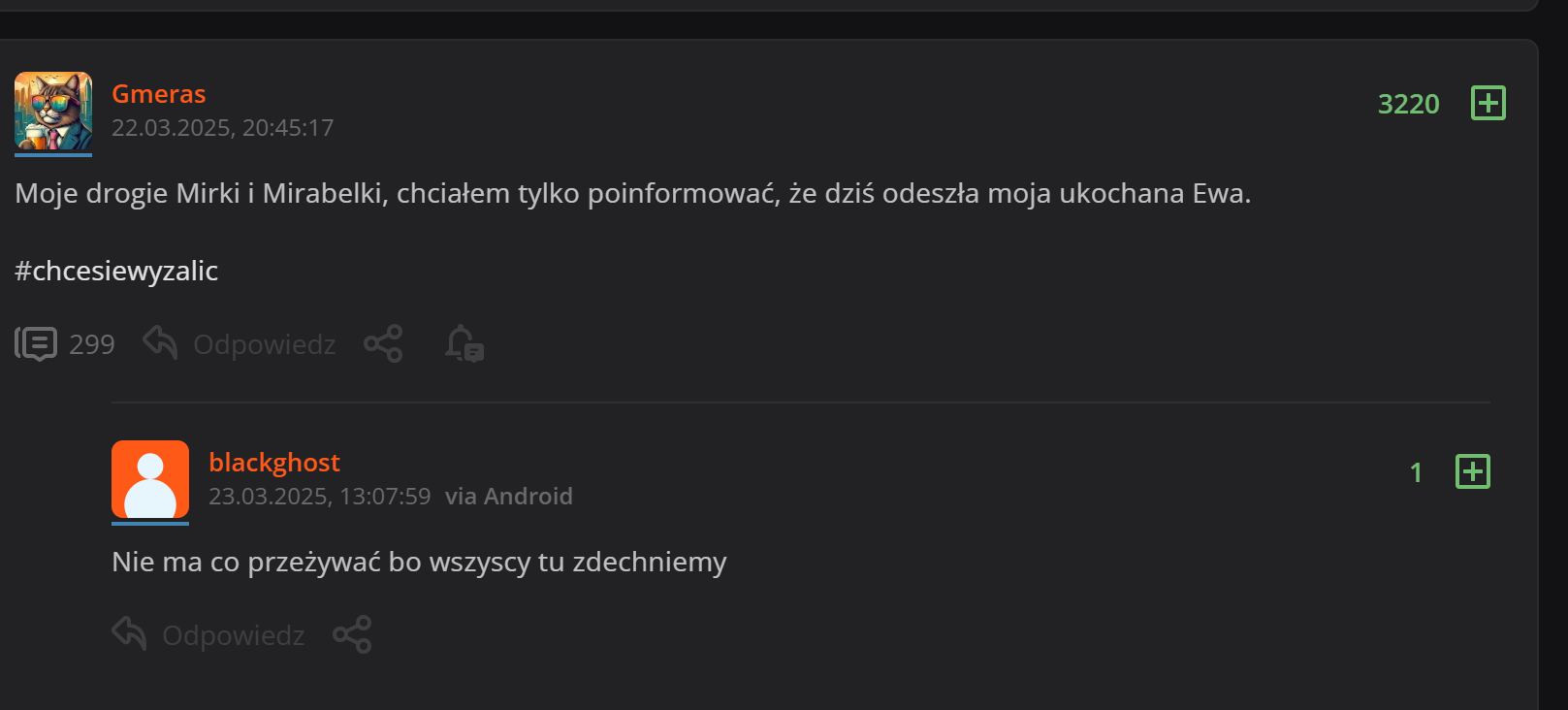Open the post's 22.03.2025, 20:45:17 timestamp link
This screenshot has width=1568, height=710.
coord(222,128)
